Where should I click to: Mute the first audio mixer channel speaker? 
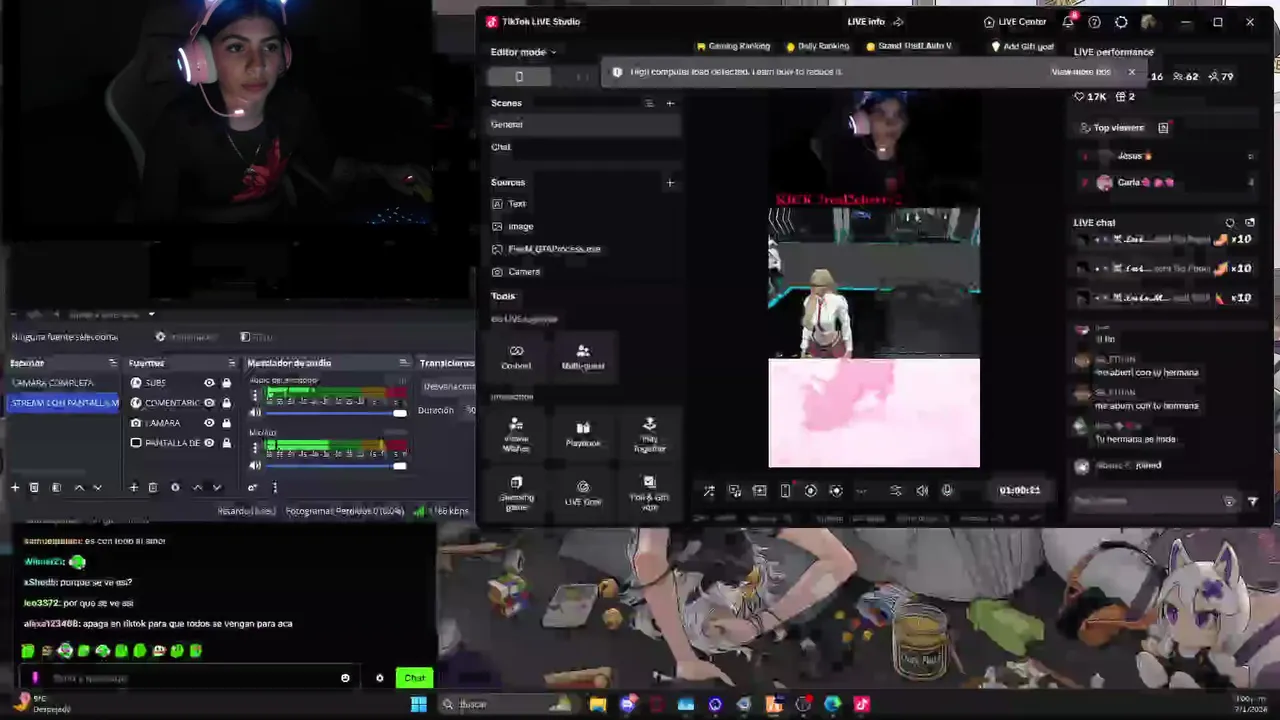[x=255, y=413]
